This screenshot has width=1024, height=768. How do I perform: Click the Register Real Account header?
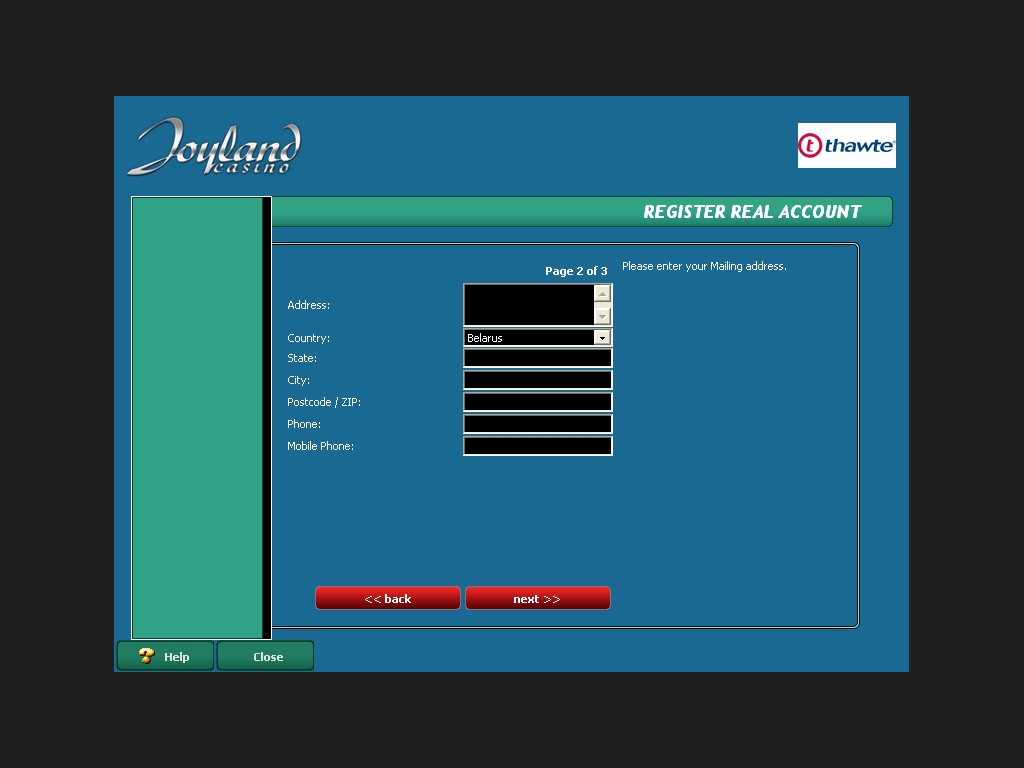[752, 212]
